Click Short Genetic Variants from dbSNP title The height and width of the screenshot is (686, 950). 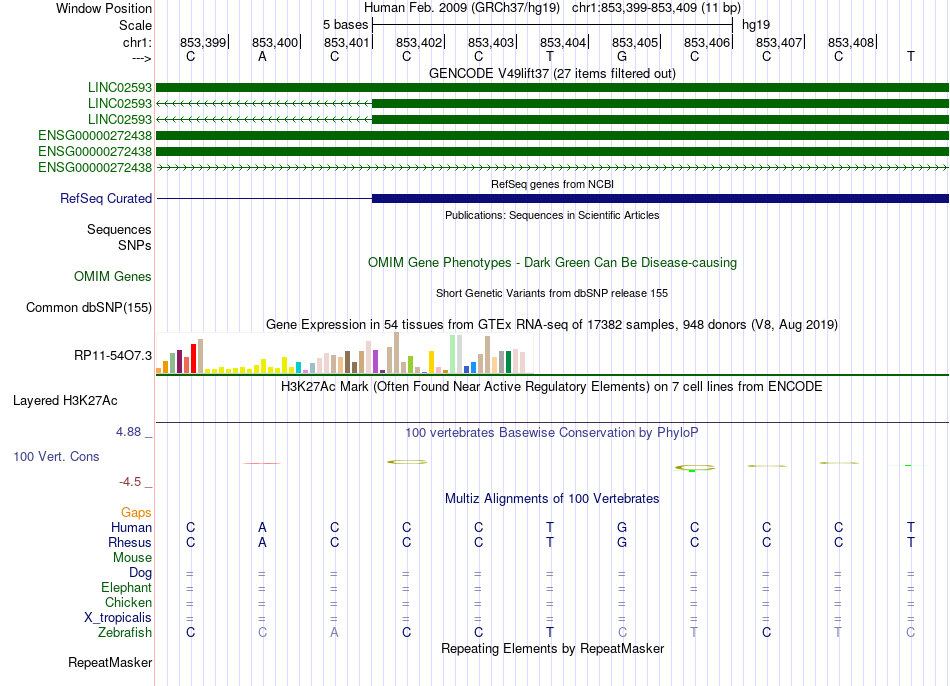tap(552, 293)
